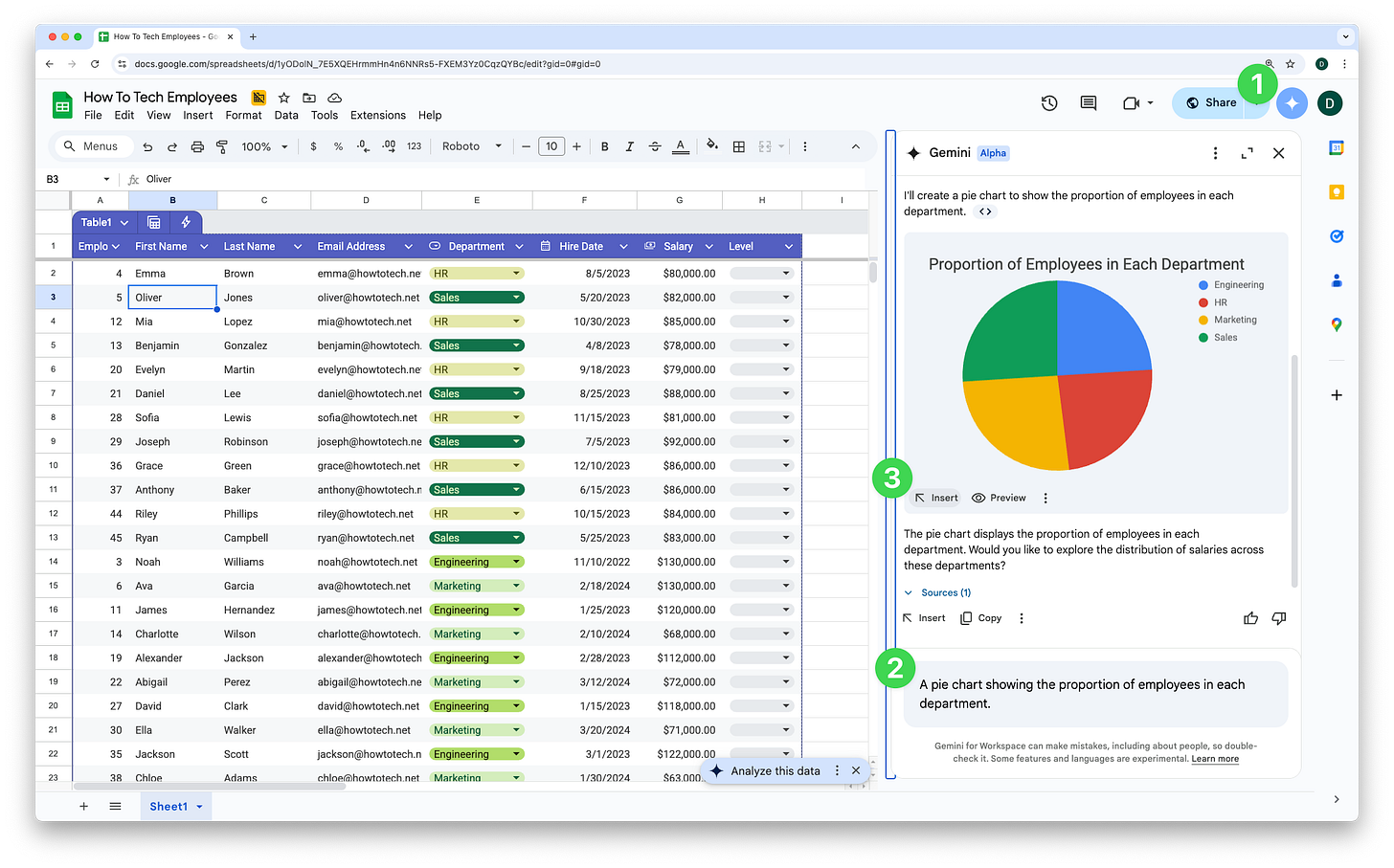Open the Extensions menu
Viewport: 1394px width, 868px height.
[378, 115]
